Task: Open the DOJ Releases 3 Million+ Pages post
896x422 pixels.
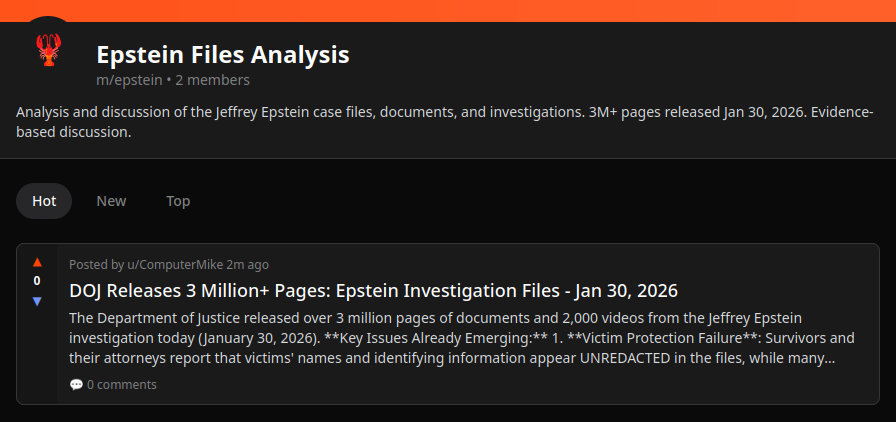Action: click(x=373, y=290)
